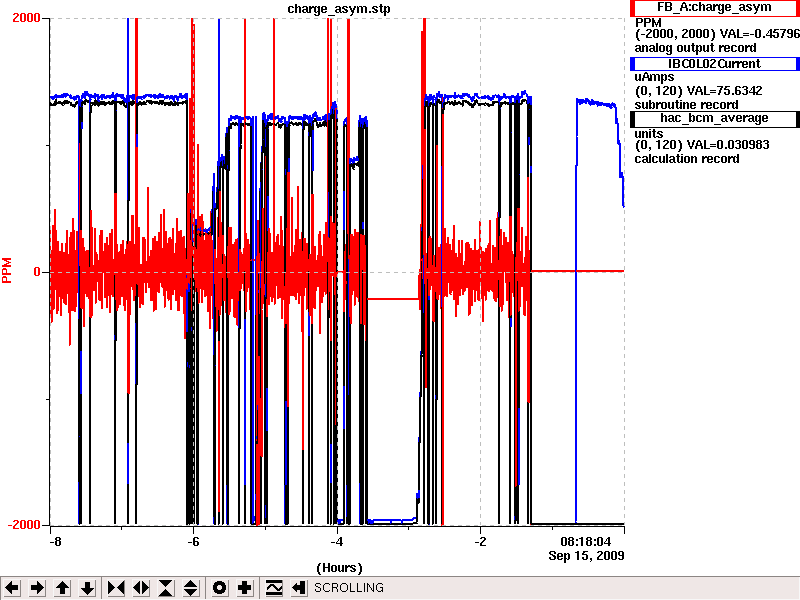Click the 08:18:04 timestamp on the axis
Image resolution: width=800 pixels, height=600 pixels.
tap(586, 541)
